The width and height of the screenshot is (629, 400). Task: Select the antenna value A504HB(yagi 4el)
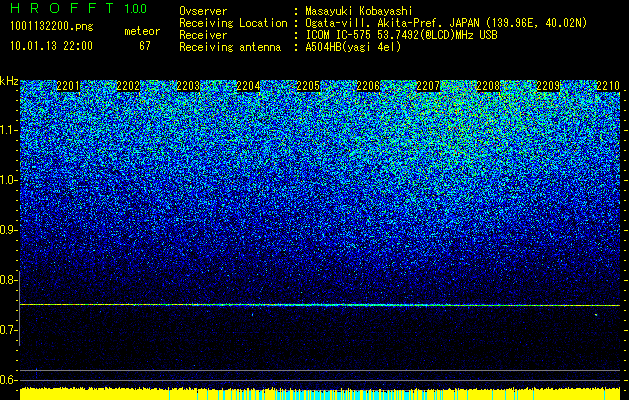353,47
